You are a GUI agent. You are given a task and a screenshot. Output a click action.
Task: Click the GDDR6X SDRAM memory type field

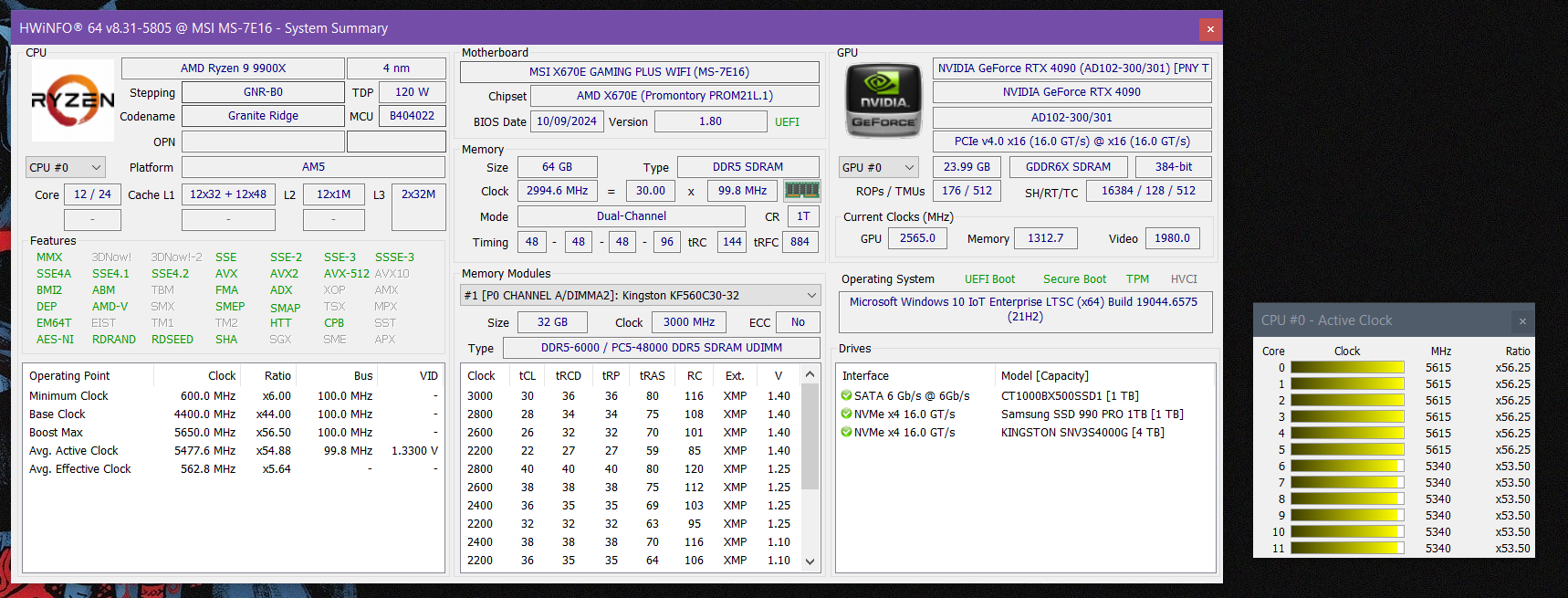pos(1068,167)
